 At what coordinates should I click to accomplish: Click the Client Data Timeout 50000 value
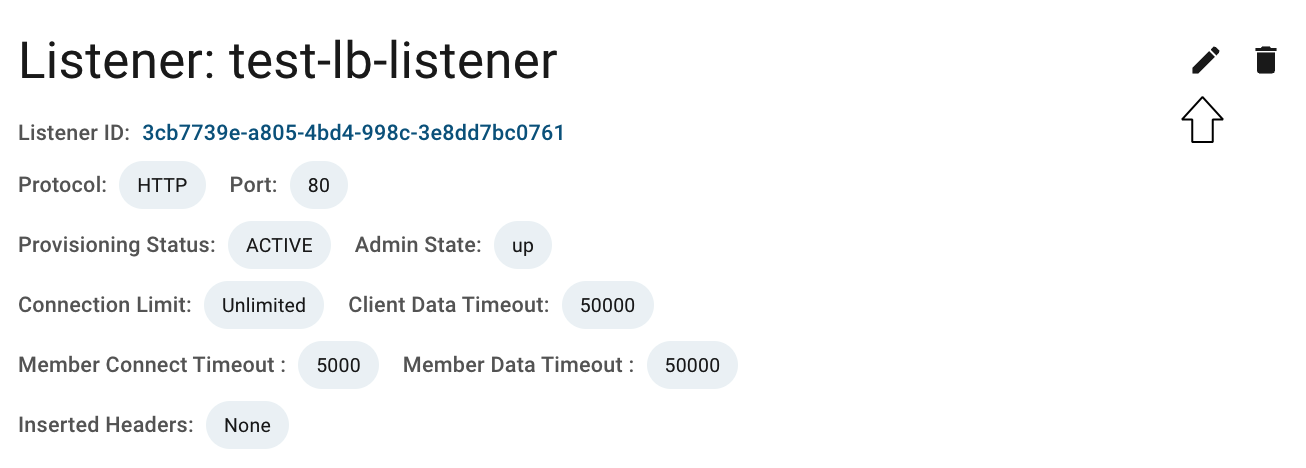click(x=608, y=305)
